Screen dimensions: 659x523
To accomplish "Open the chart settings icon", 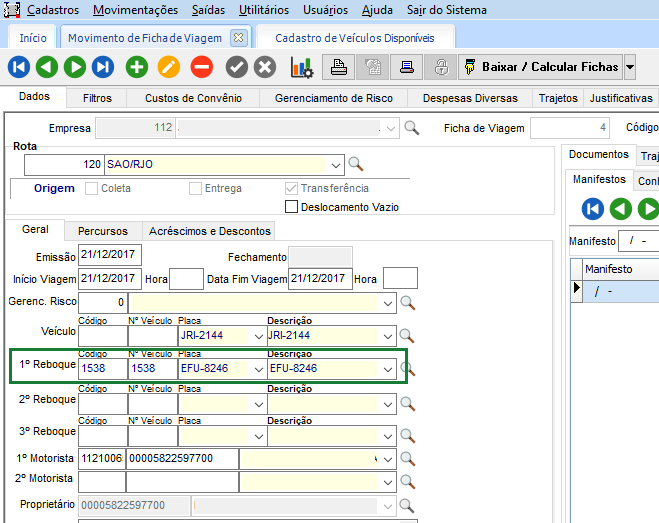I will point(302,67).
